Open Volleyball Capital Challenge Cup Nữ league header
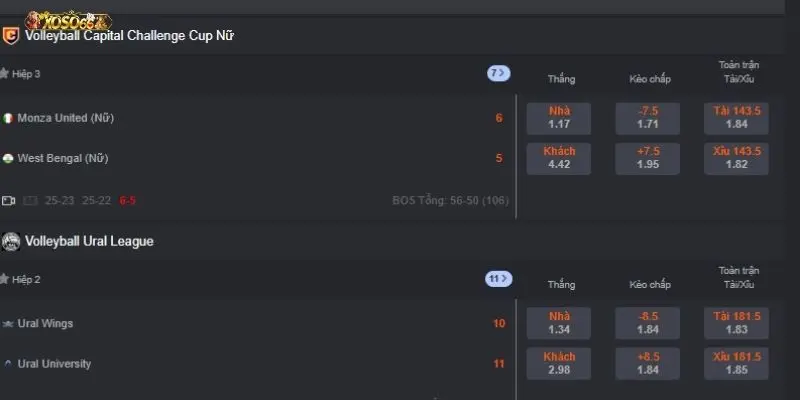This screenshot has height=400, width=800. (x=129, y=36)
